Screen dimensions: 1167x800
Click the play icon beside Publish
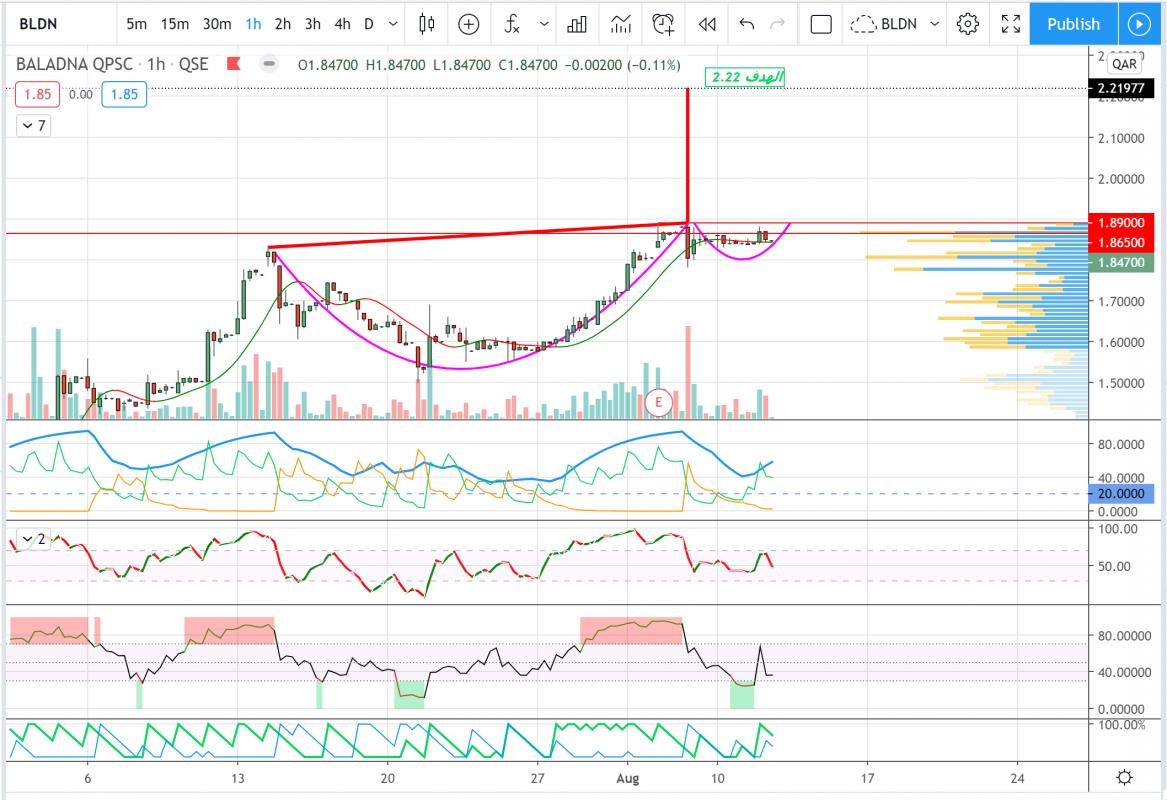(x=1139, y=24)
